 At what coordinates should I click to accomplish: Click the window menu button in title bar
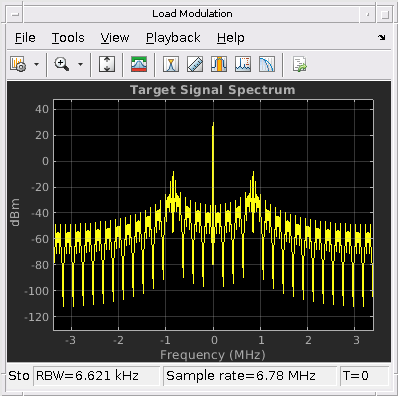tap(15, 14)
